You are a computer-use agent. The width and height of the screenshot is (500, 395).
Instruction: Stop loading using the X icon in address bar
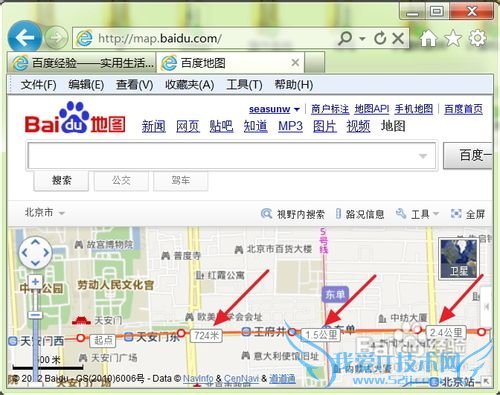(x=398, y=38)
